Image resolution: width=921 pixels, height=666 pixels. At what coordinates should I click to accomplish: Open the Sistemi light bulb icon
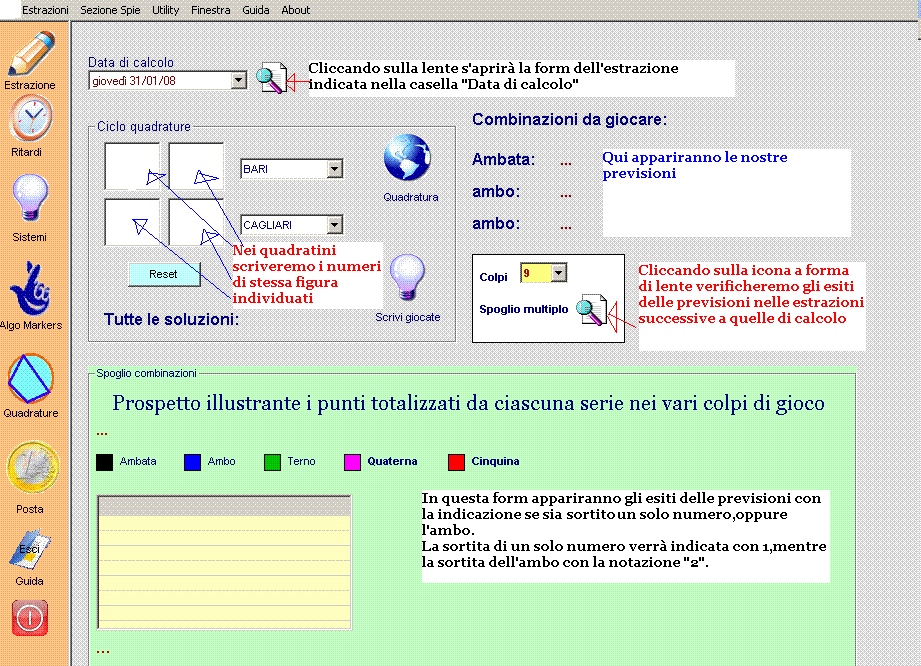click(x=30, y=198)
